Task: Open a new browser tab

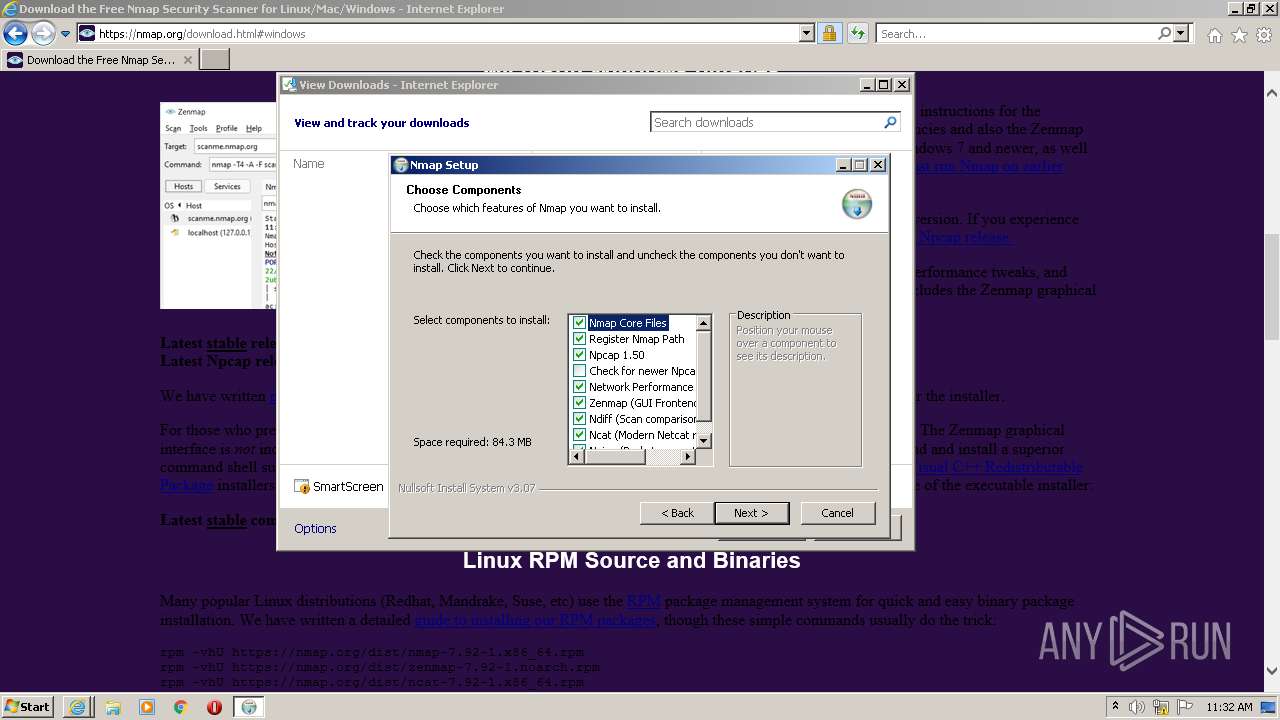Action: pyautogui.click(x=215, y=60)
